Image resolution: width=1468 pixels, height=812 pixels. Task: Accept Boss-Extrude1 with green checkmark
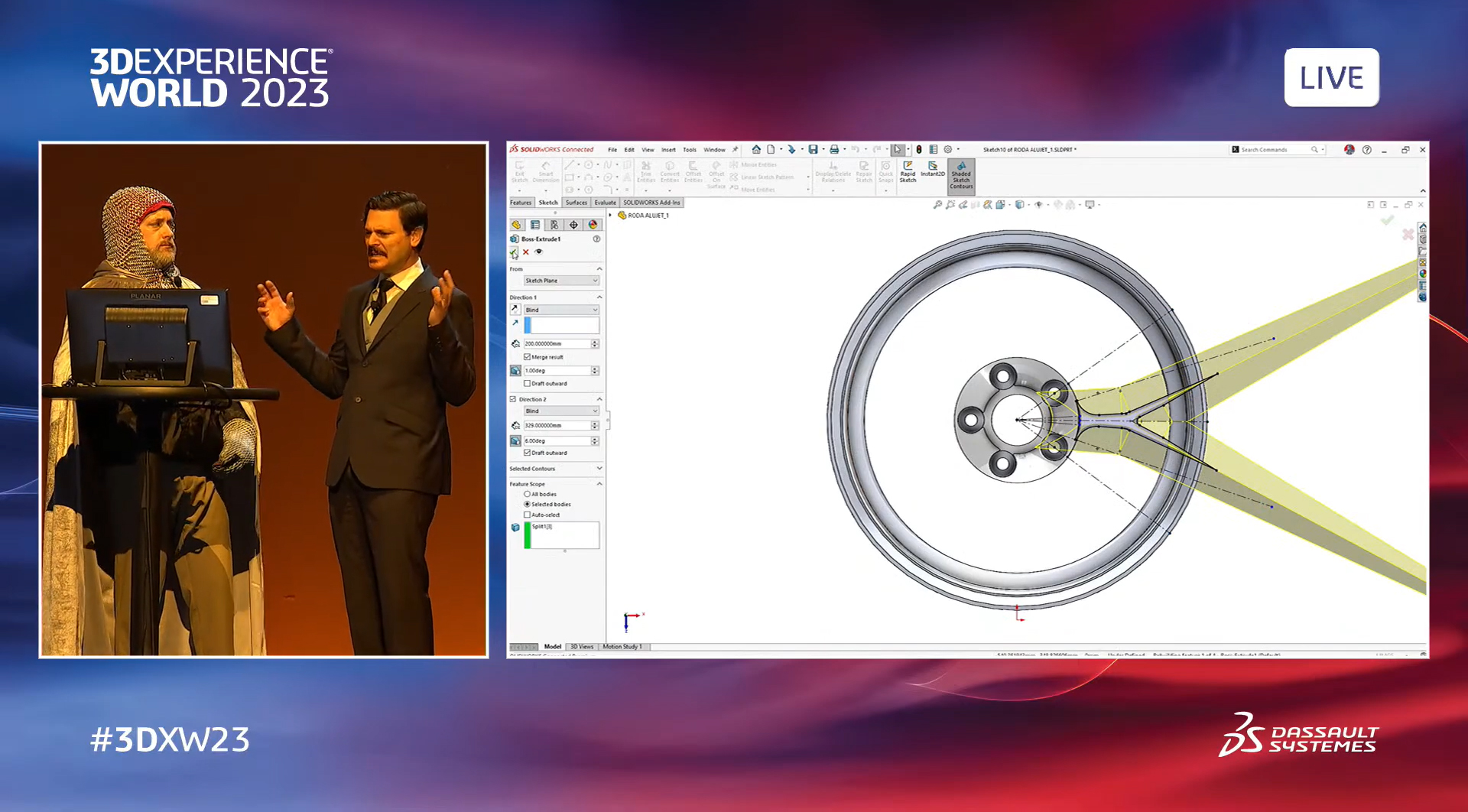click(514, 252)
